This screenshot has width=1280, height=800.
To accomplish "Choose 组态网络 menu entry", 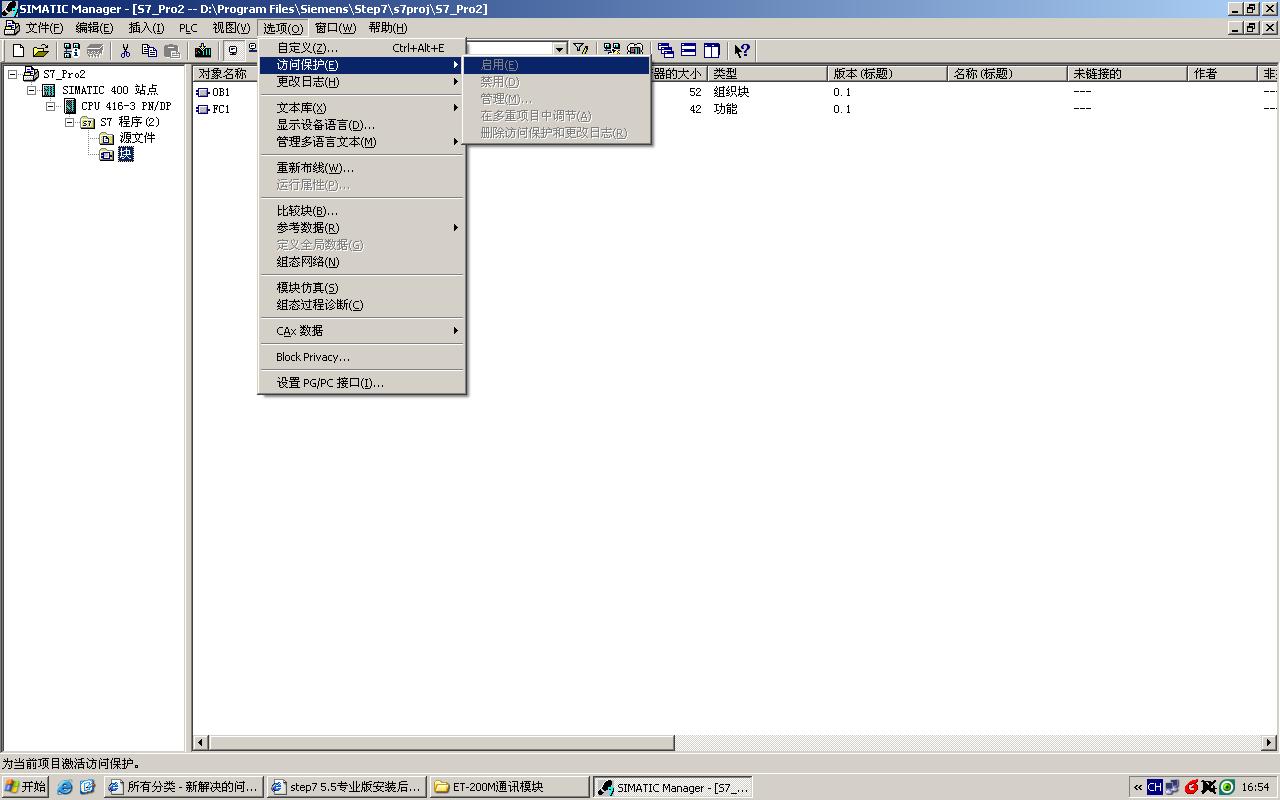I will tap(362, 262).
